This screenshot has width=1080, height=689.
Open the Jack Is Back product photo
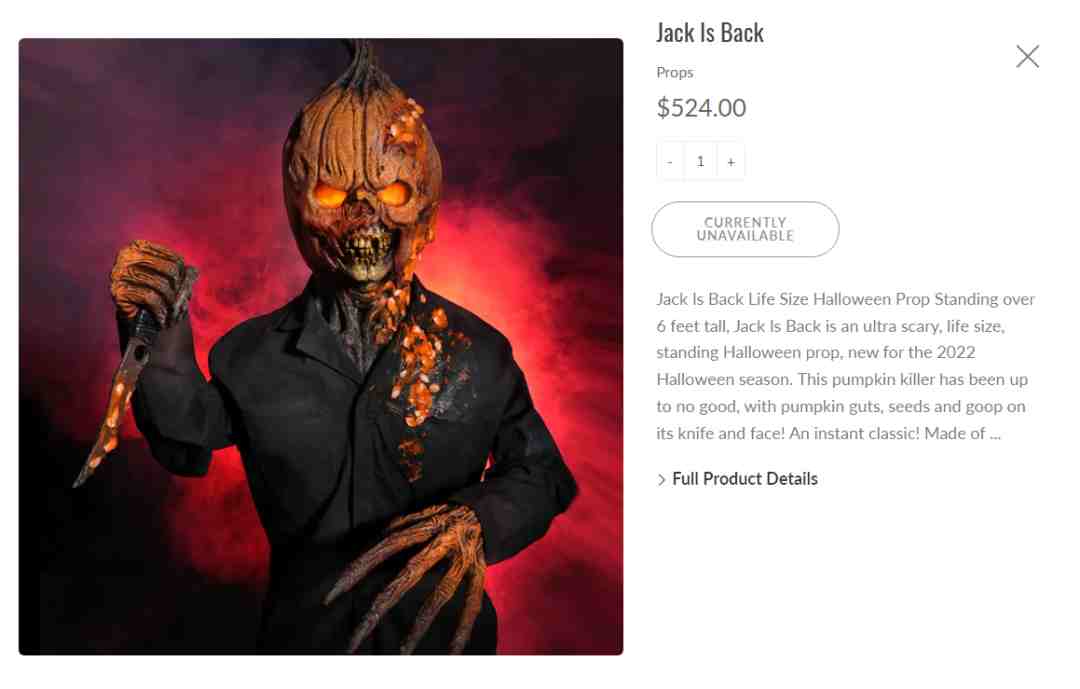pyautogui.click(x=321, y=347)
